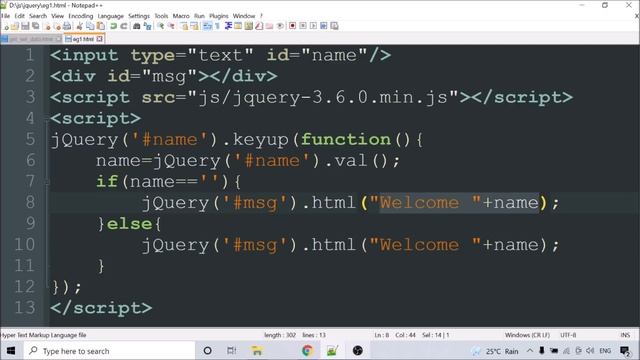Toggle Word Wrap in the toolbar
This screenshot has width=640, height=360.
pos(207,26)
